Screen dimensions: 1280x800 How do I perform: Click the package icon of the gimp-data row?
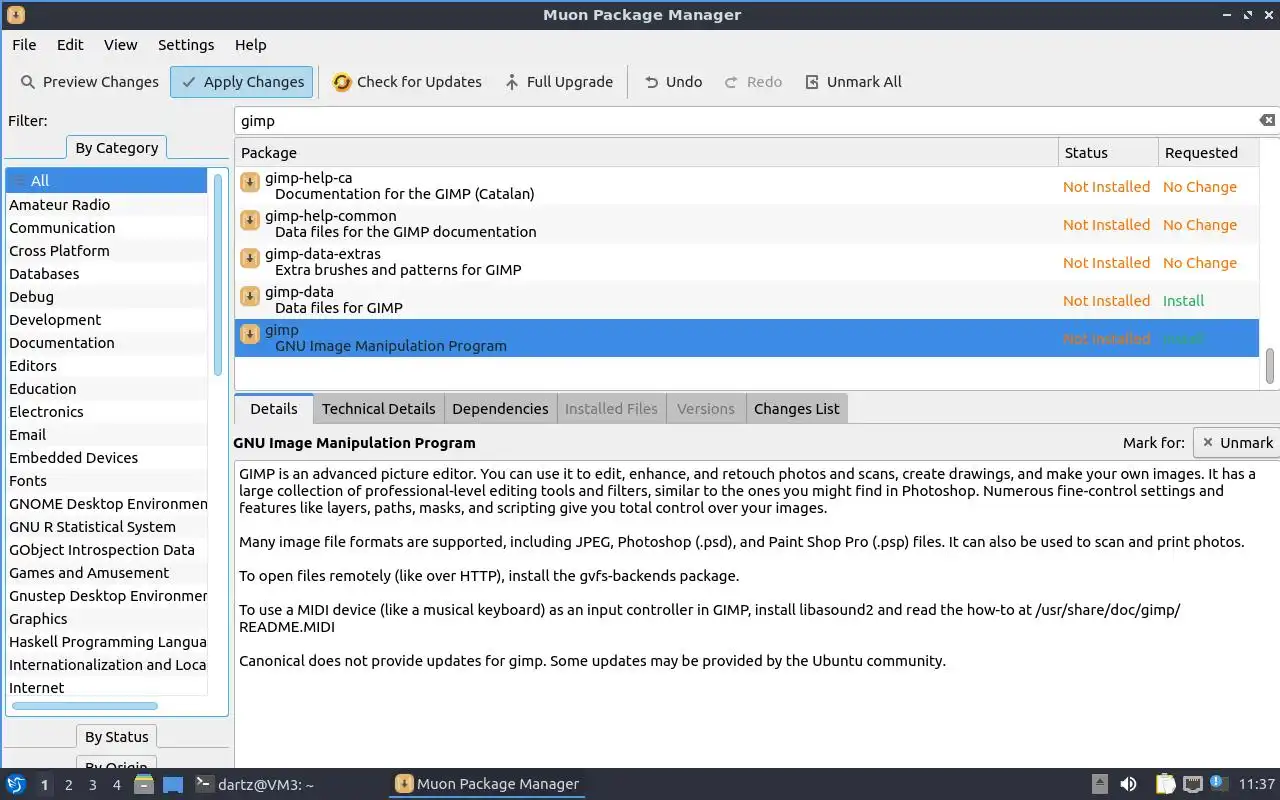coord(250,296)
